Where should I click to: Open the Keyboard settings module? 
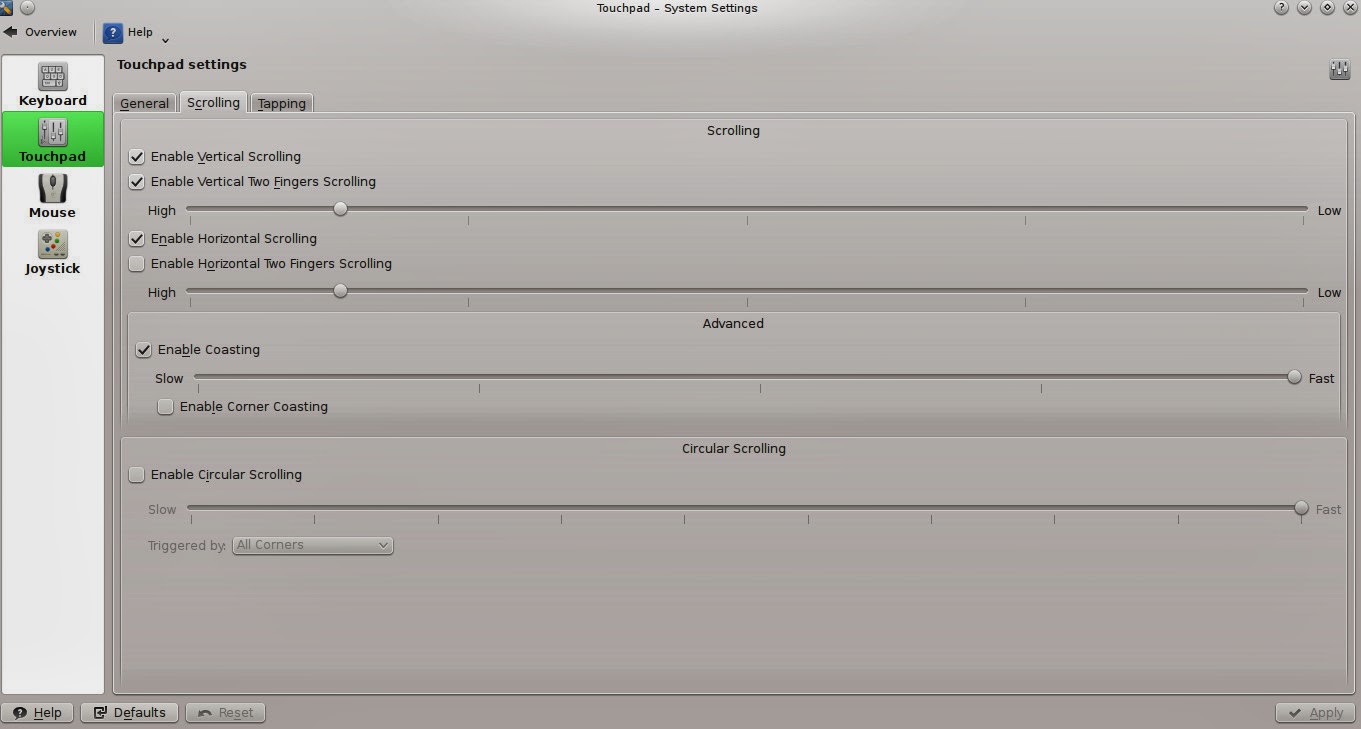(x=52, y=84)
